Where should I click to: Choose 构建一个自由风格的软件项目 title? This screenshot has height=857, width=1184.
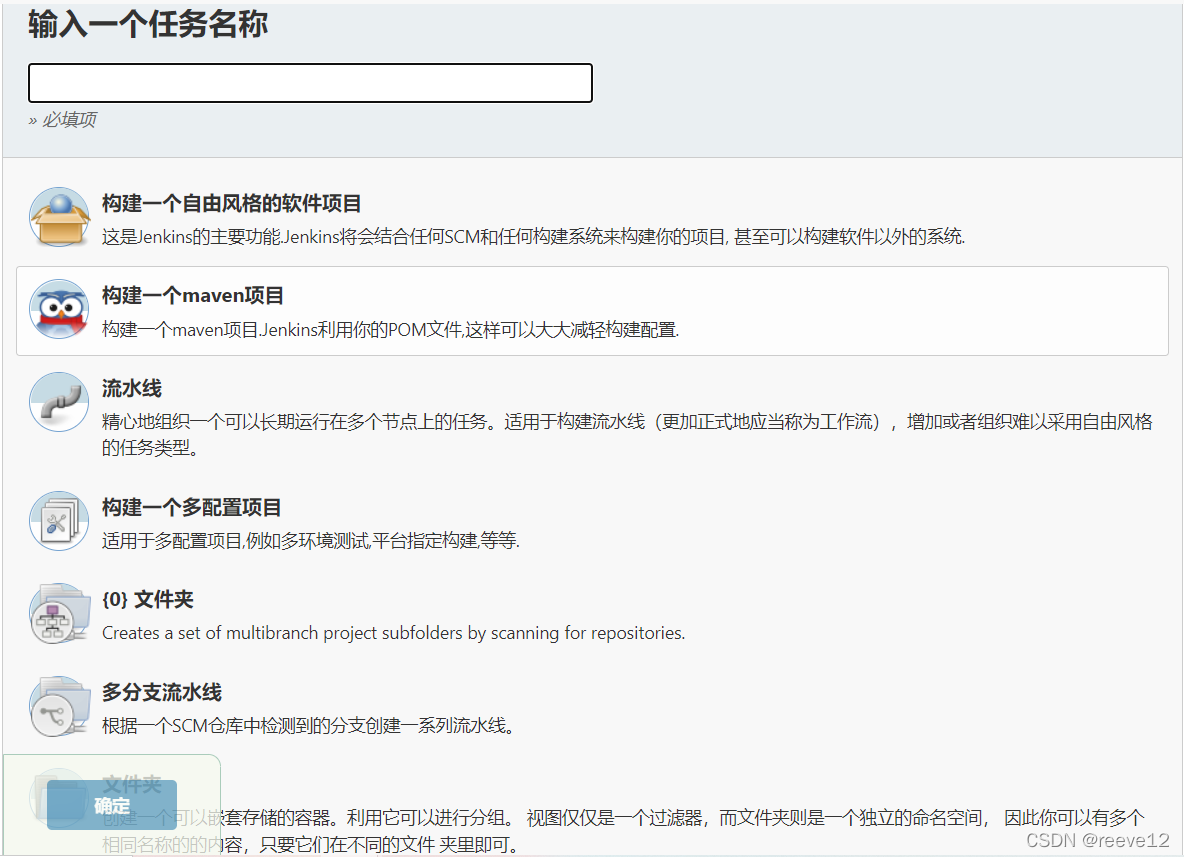coord(232,203)
